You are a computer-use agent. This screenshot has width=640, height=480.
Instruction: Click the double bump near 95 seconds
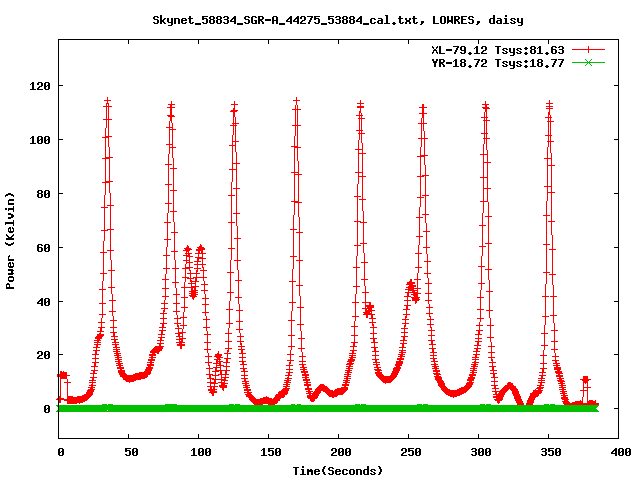tap(194, 269)
